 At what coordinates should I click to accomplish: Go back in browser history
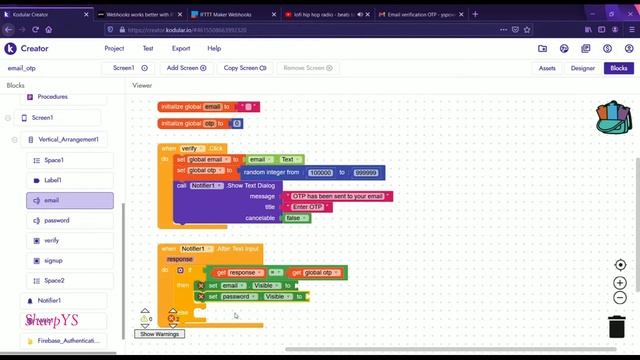coord(9,29)
